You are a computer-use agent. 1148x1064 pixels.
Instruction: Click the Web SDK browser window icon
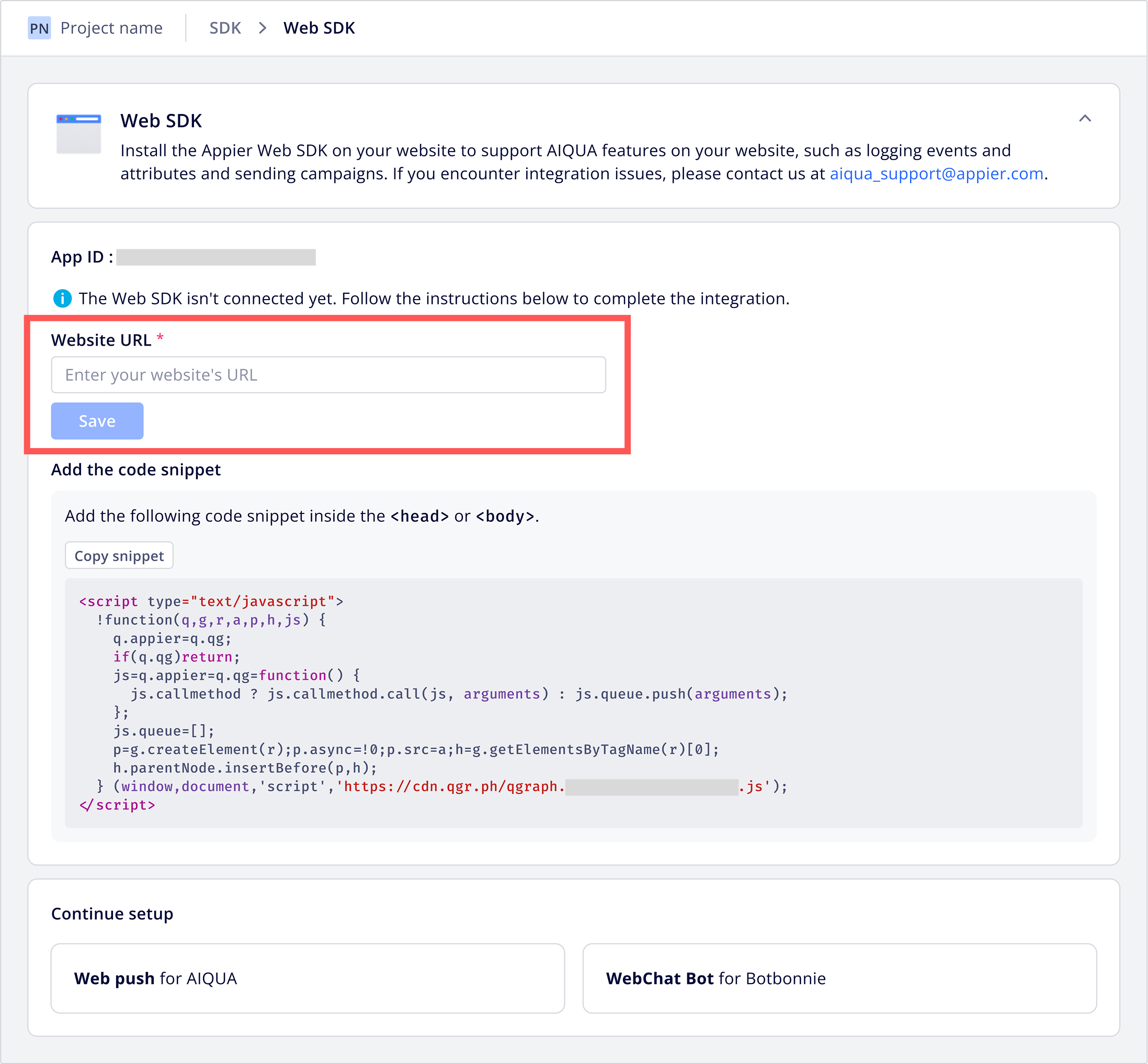tap(78, 133)
